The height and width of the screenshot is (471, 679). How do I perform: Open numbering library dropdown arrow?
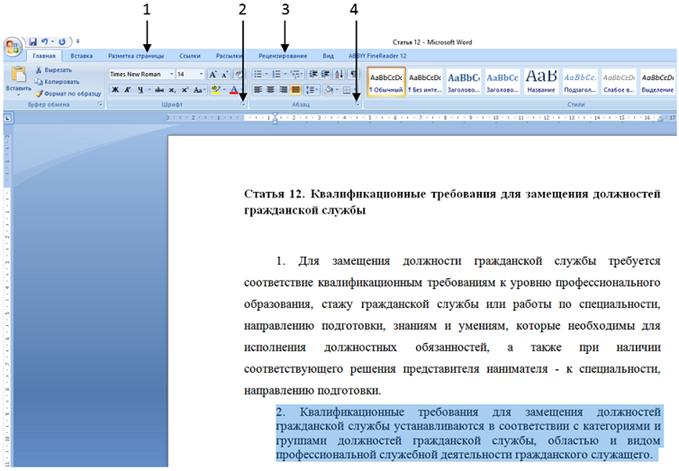[x=285, y=74]
